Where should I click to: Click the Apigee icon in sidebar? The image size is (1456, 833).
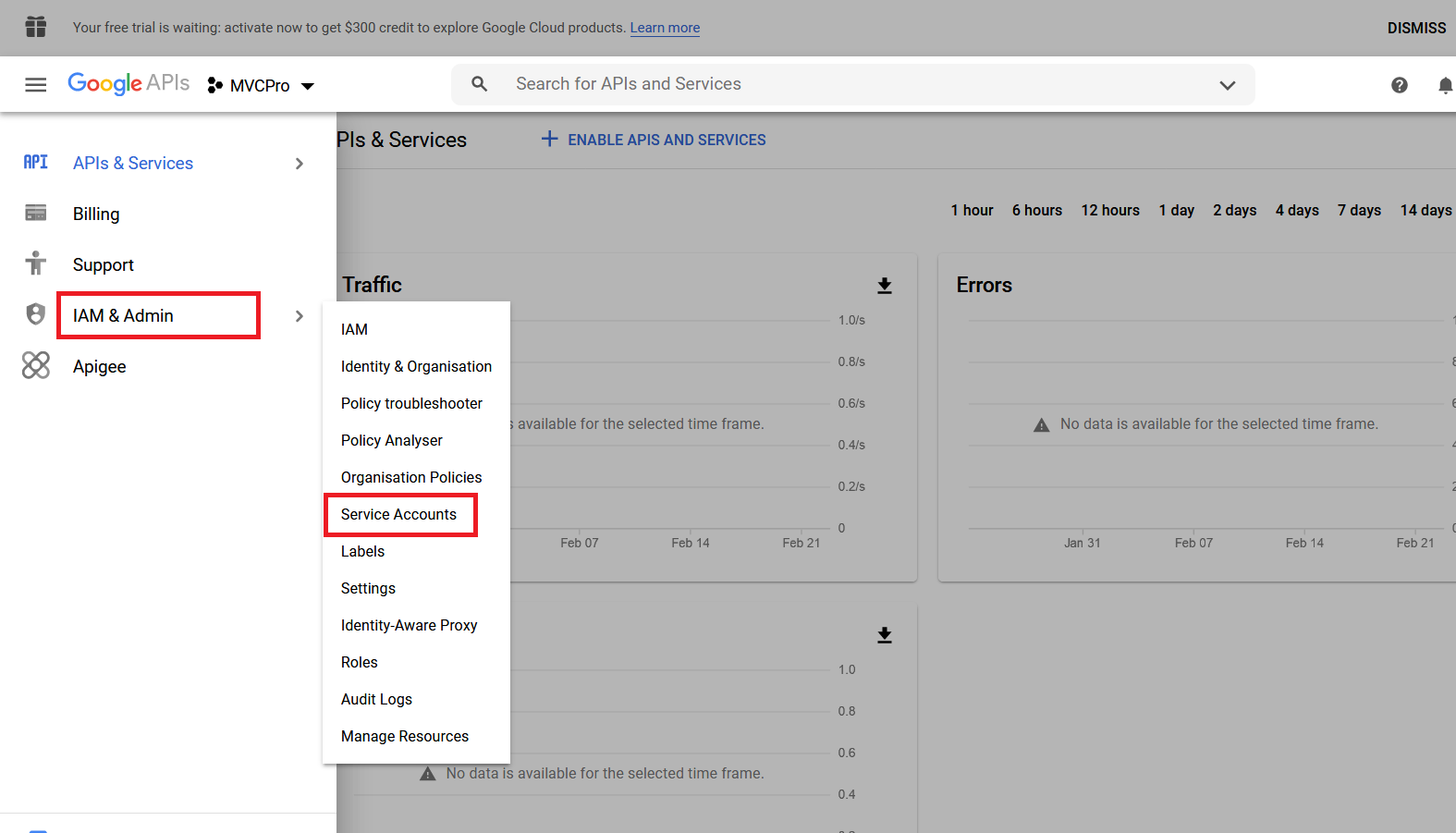point(36,366)
